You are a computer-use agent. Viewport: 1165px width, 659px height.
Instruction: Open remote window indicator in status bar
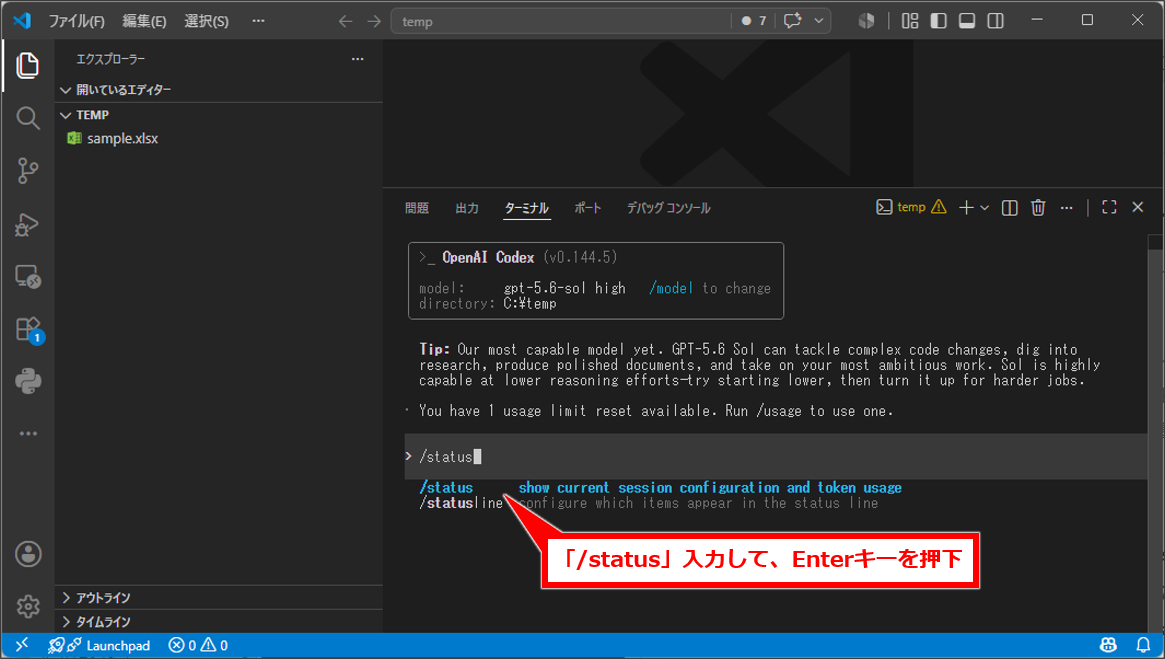(x=22, y=645)
